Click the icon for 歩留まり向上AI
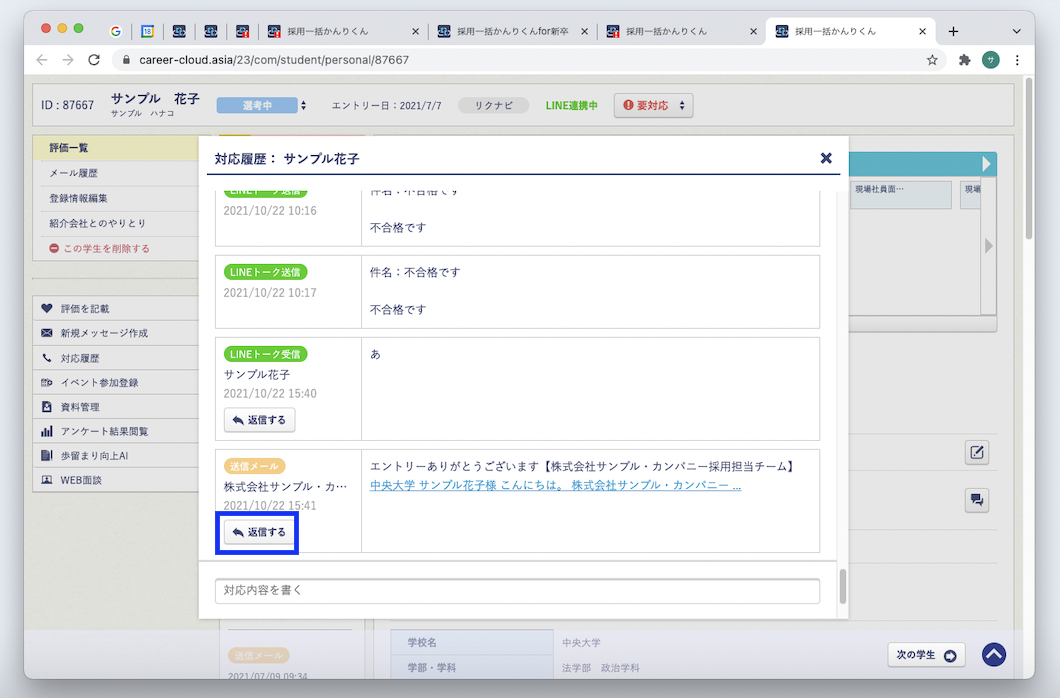 pyautogui.click(x=47, y=455)
